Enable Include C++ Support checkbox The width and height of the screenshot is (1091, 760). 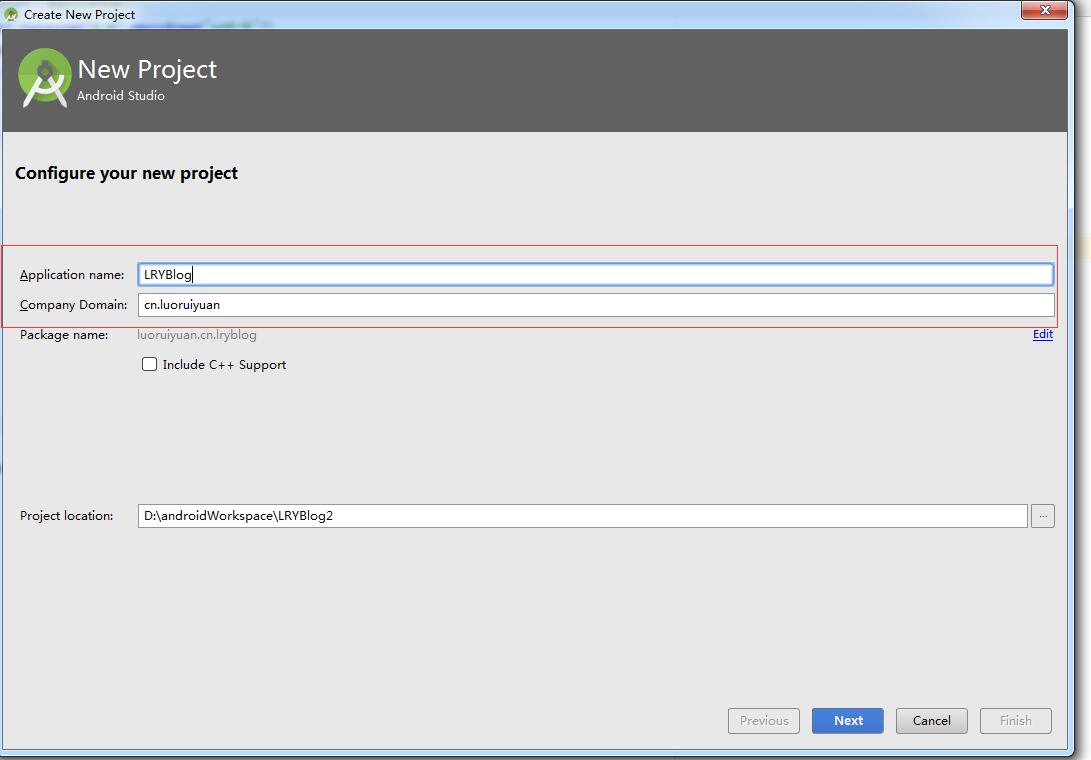tap(150, 364)
